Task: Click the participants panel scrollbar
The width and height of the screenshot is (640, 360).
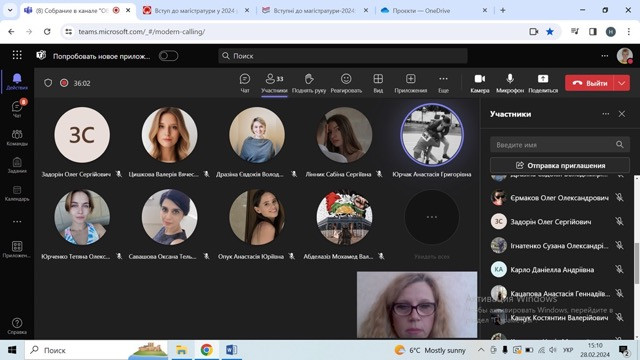Action: (x=636, y=263)
